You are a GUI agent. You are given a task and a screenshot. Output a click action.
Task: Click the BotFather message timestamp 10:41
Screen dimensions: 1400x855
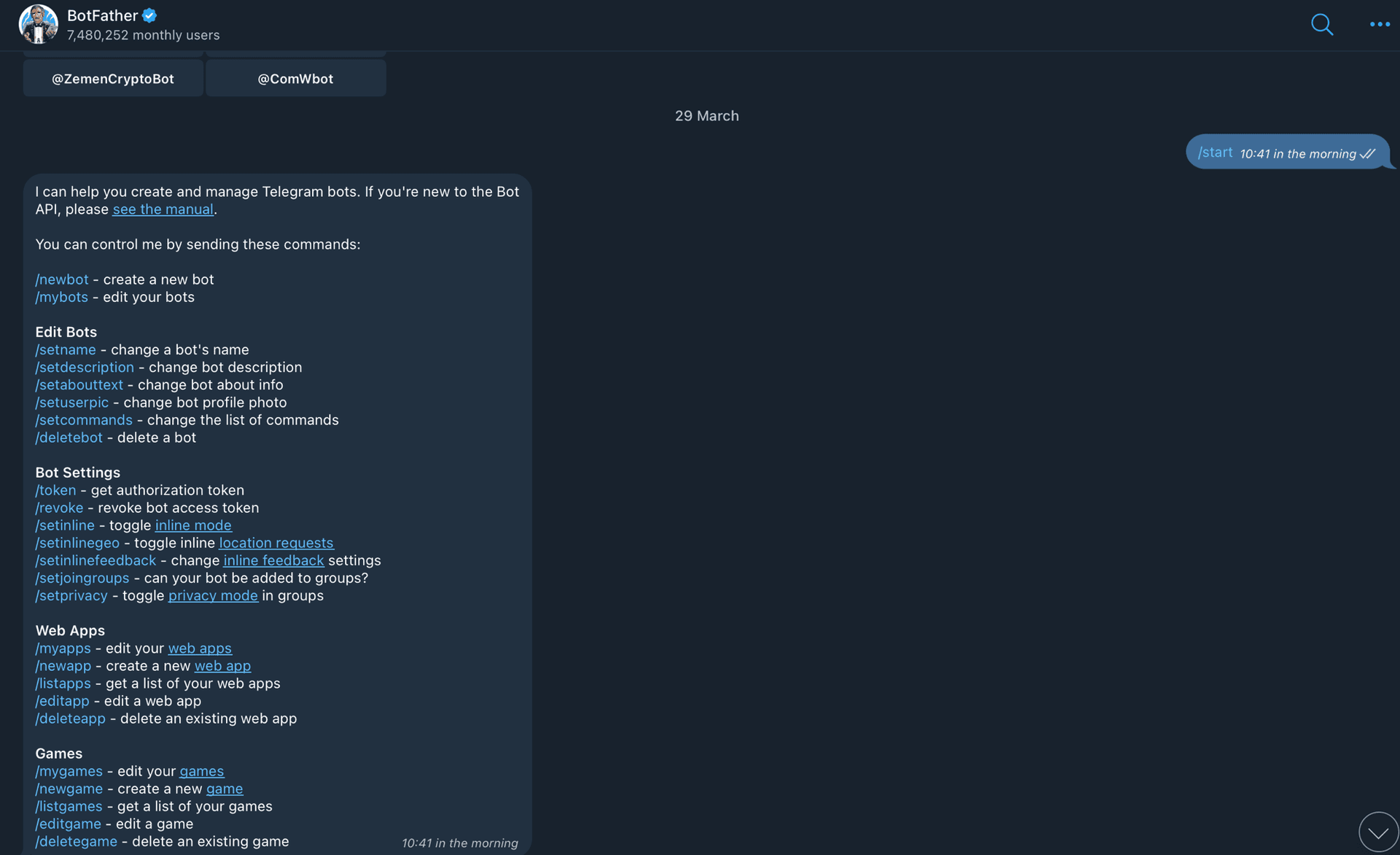click(x=459, y=843)
